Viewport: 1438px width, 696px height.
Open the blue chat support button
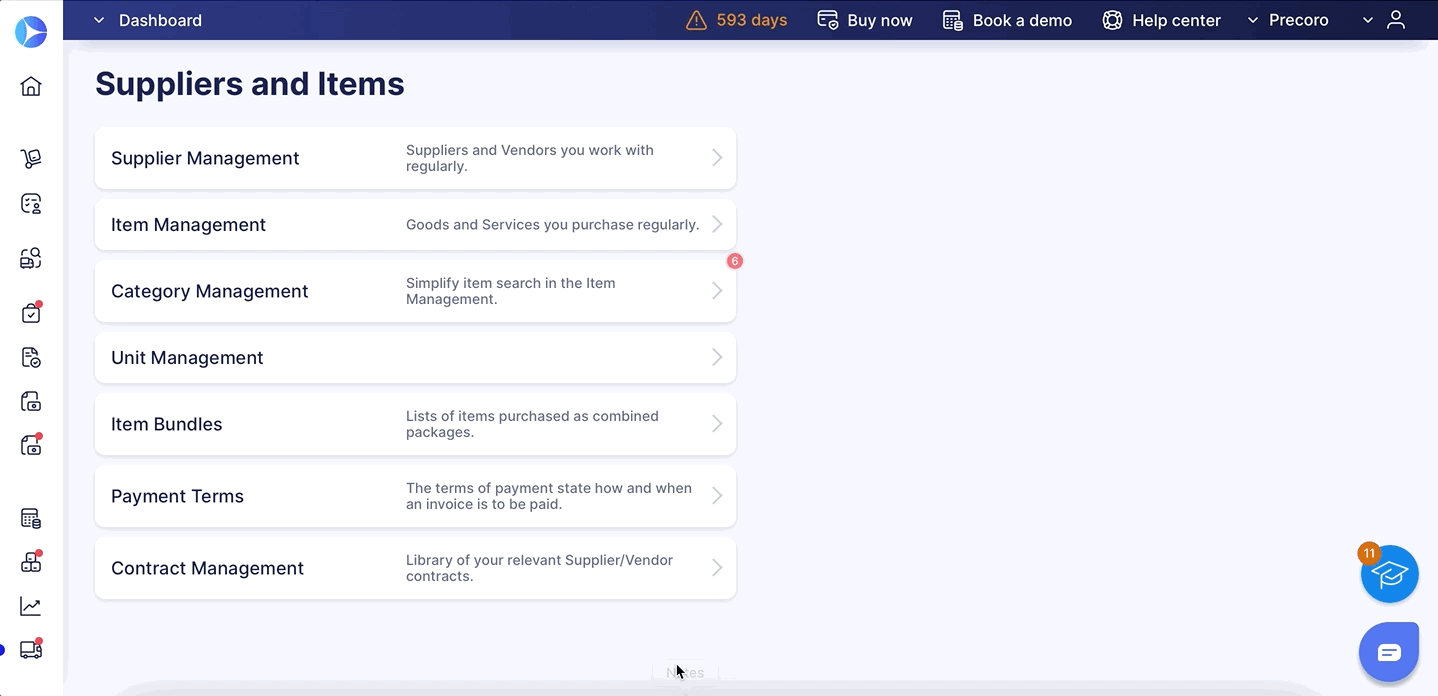1389,652
